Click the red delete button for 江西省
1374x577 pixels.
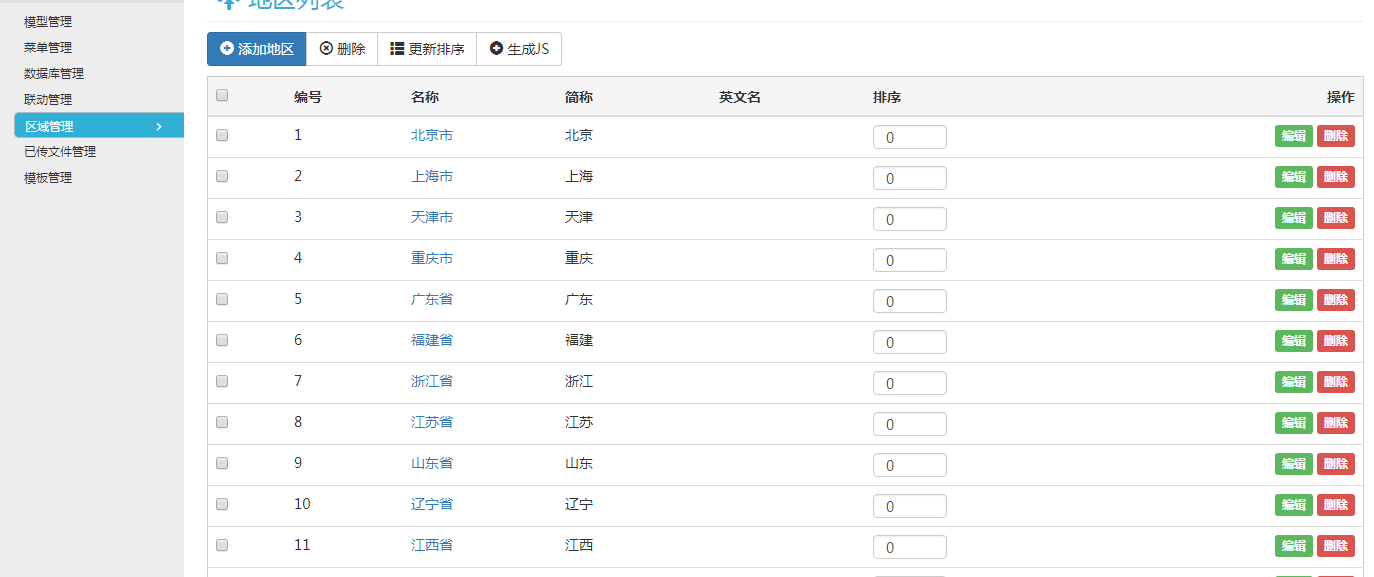[1335, 546]
